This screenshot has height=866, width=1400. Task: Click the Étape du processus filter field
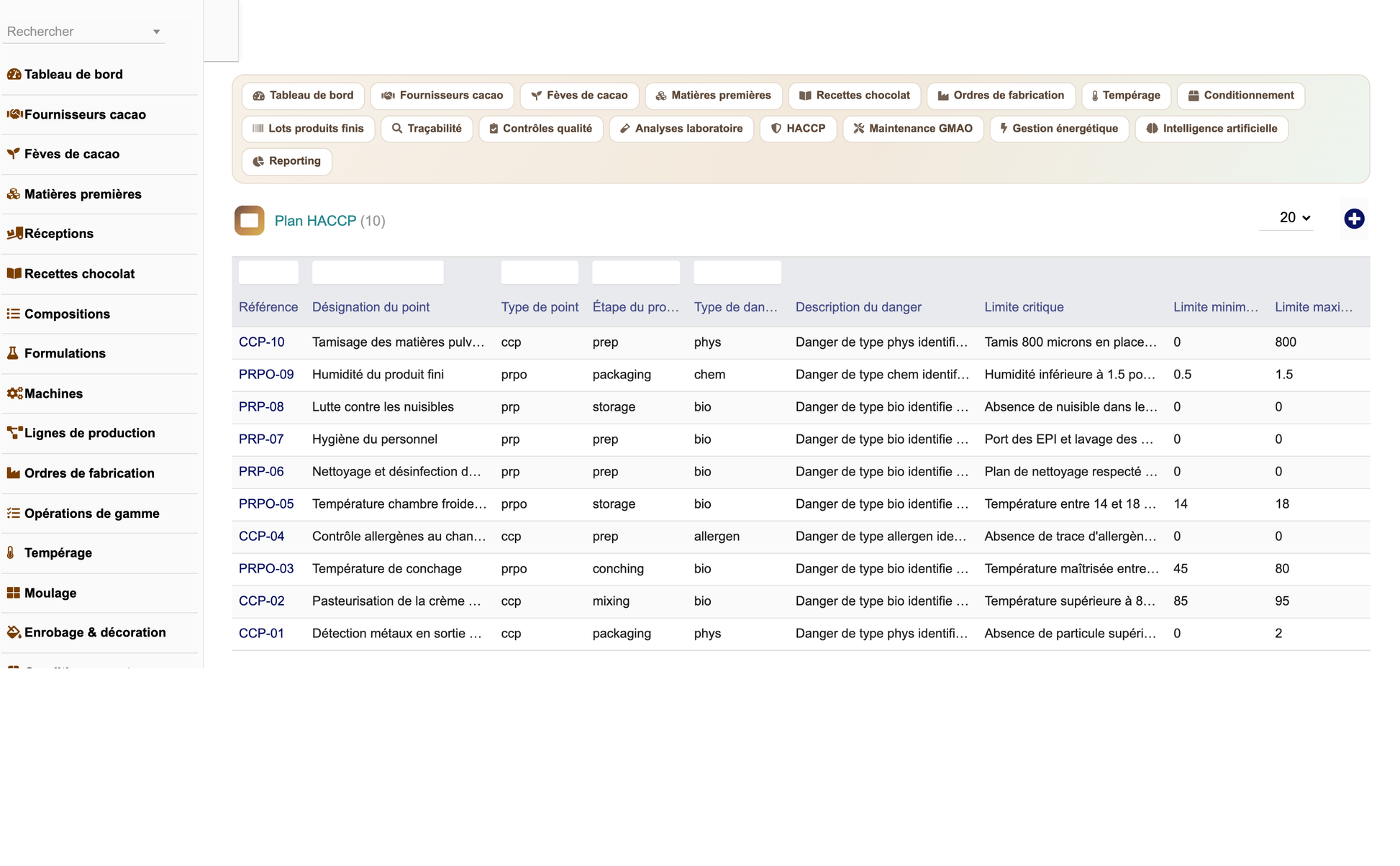(636, 273)
